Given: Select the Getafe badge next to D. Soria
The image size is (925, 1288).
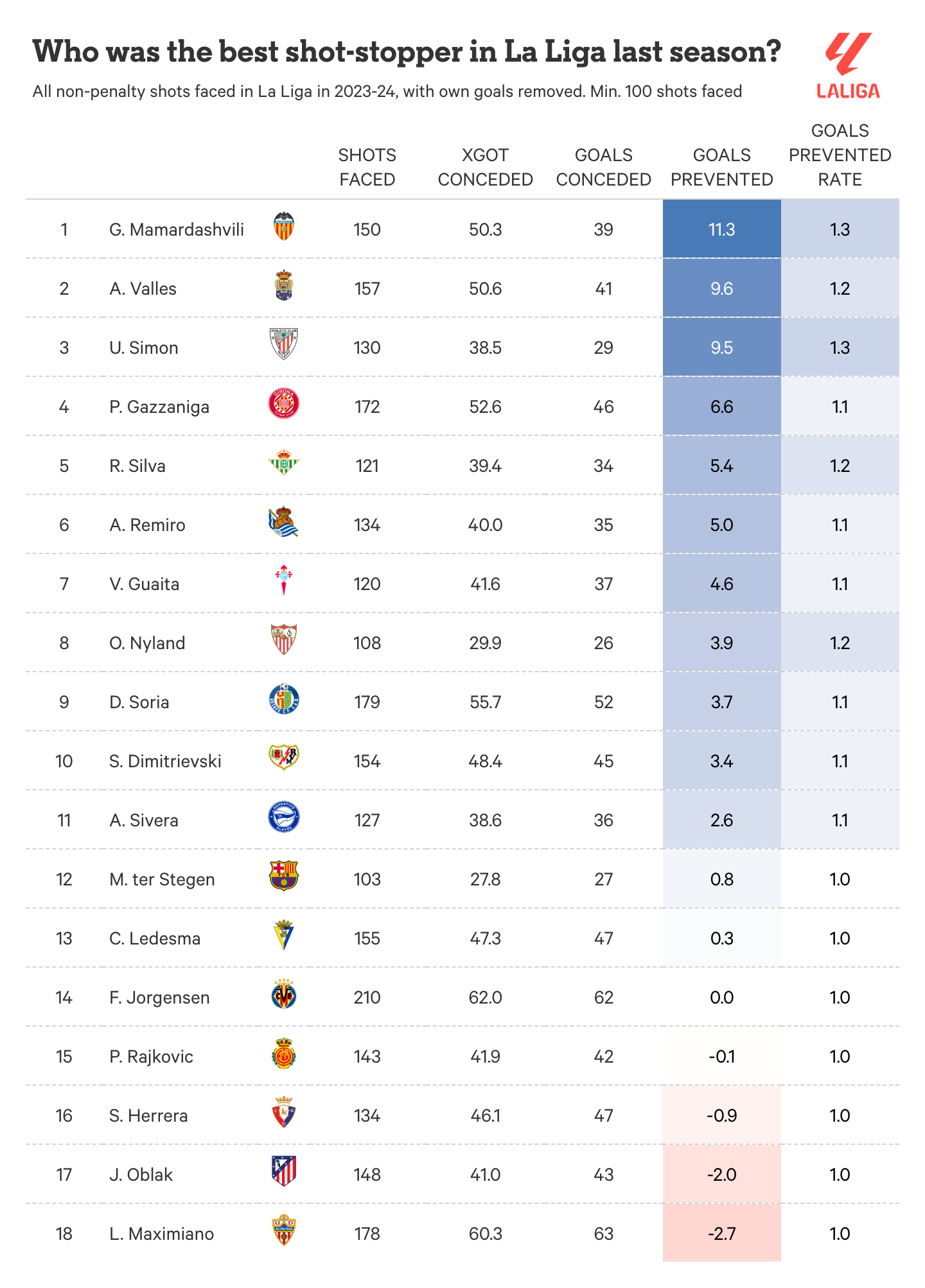Looking at the screenshot, I should coord(283,699).
